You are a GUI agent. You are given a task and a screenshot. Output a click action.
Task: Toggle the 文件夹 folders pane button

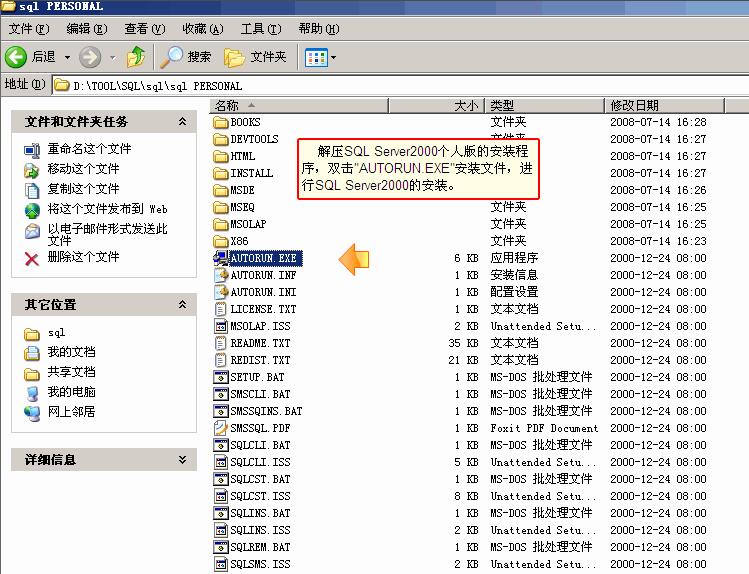pyautogui.click(x=256, y=57)
